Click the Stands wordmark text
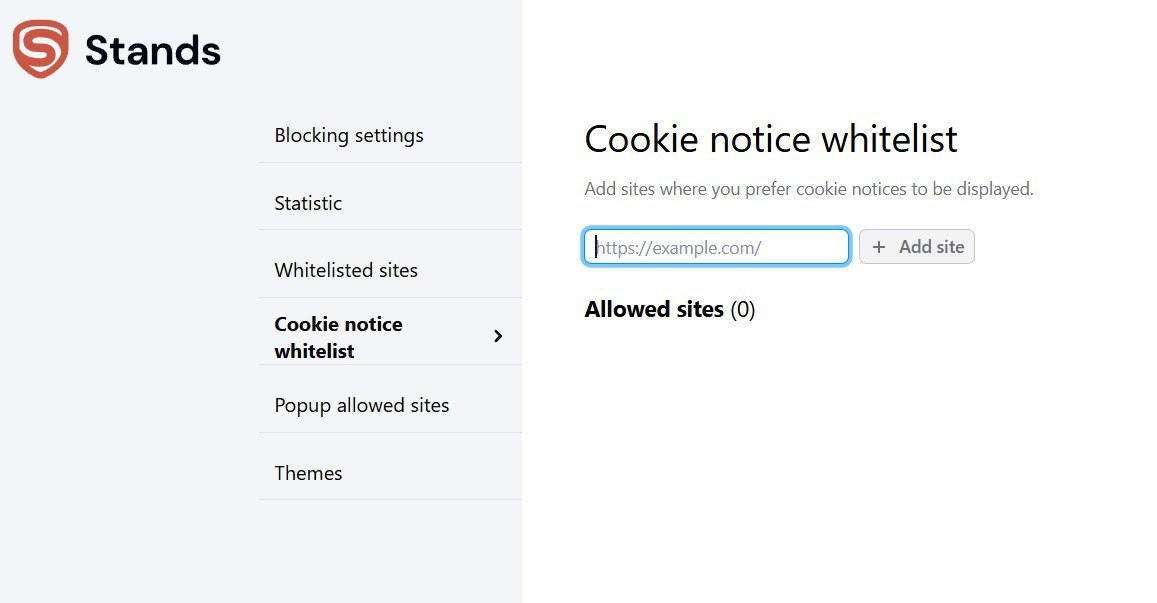 click(x=152, y=50)
